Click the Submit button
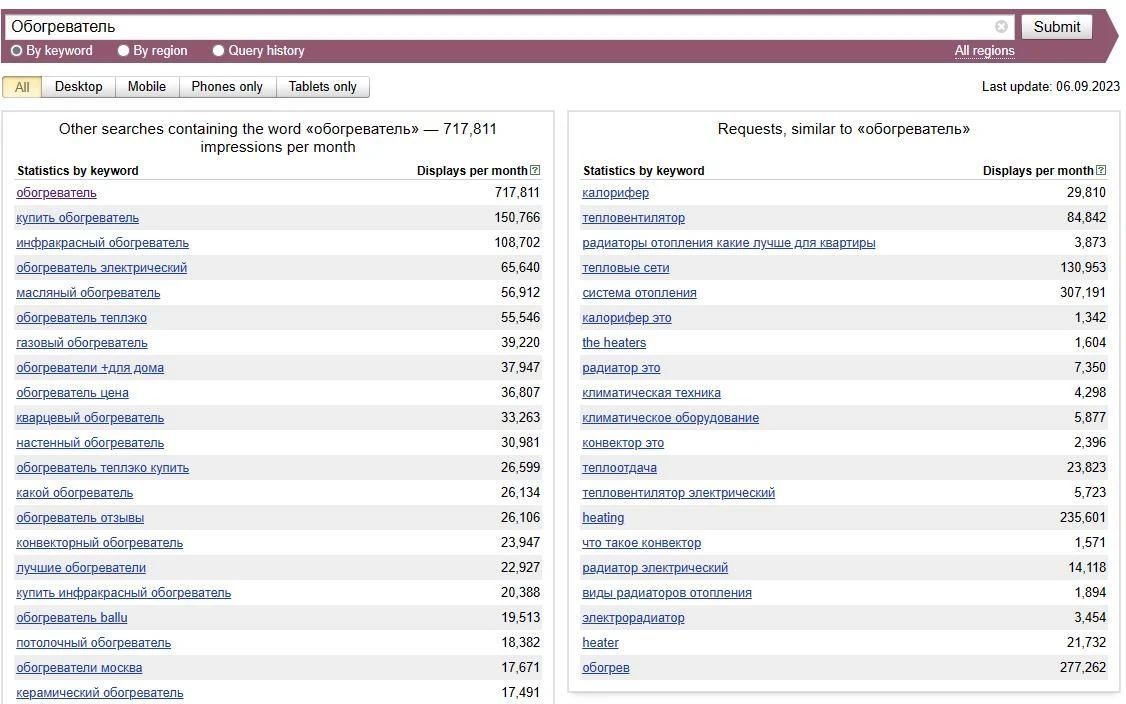 (x=1056, y=27)
